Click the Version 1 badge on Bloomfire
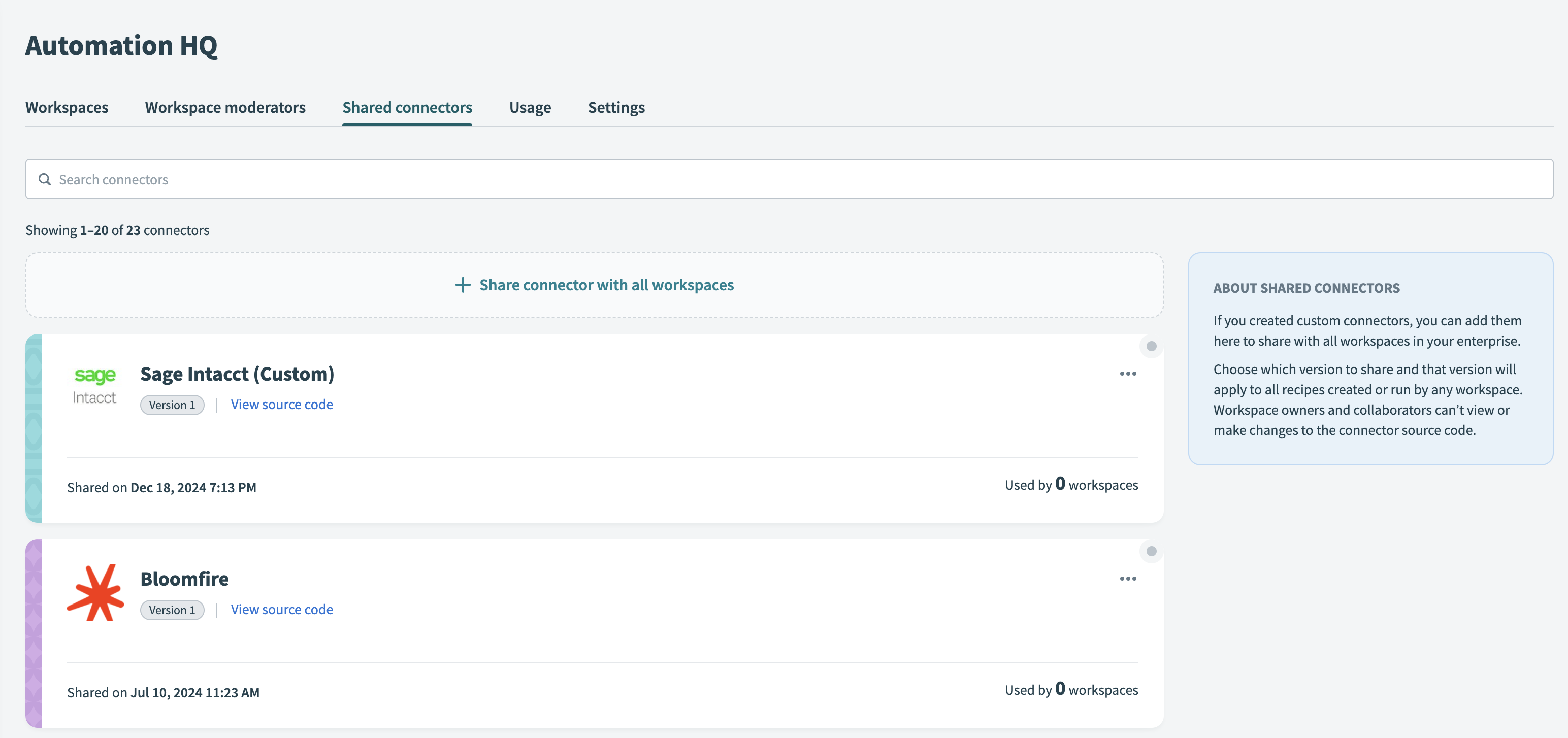 172,610
